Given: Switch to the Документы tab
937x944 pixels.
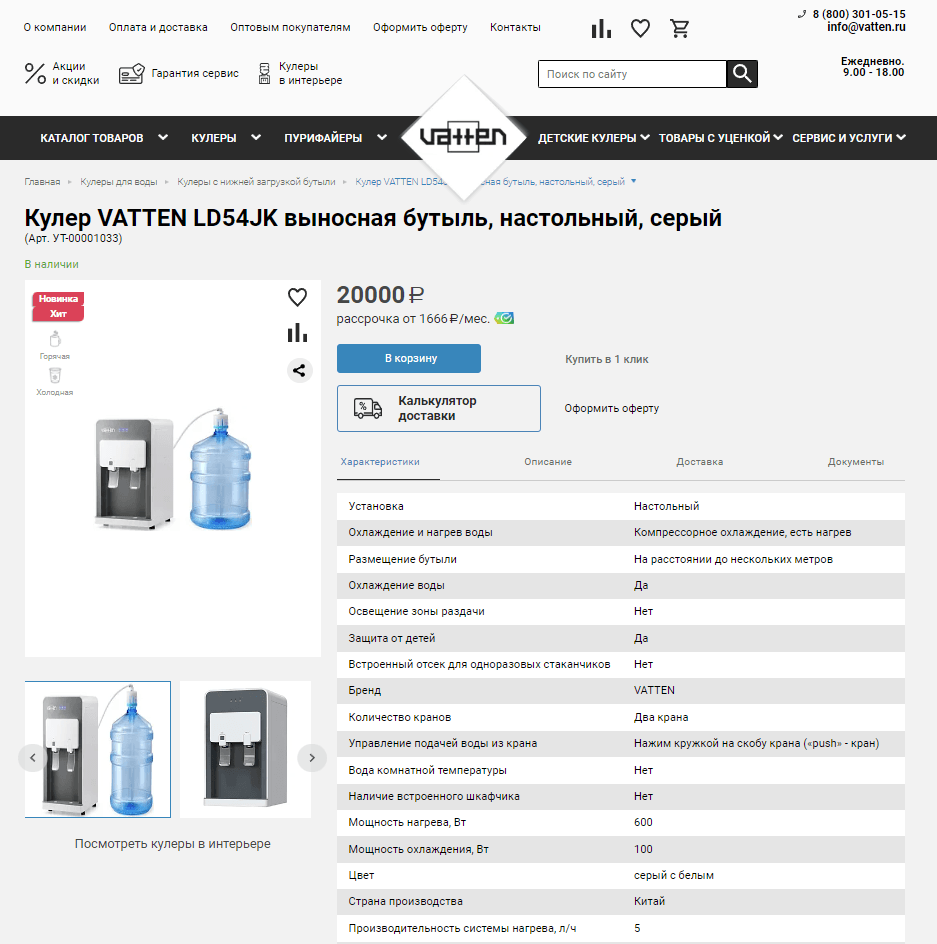Looking at the screenshot, I should tap(856, 462).
